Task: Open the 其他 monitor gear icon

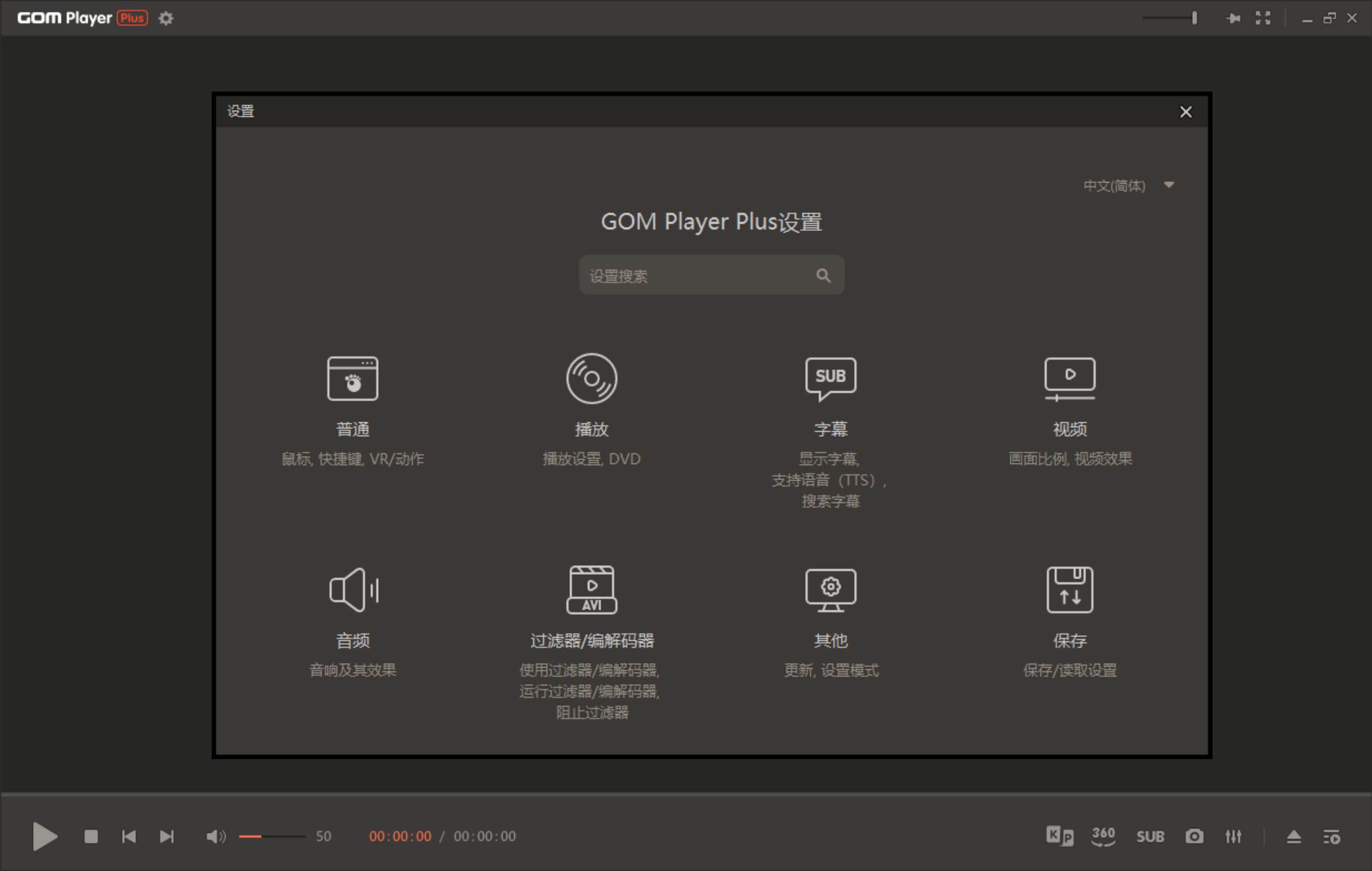Action: 831,590
